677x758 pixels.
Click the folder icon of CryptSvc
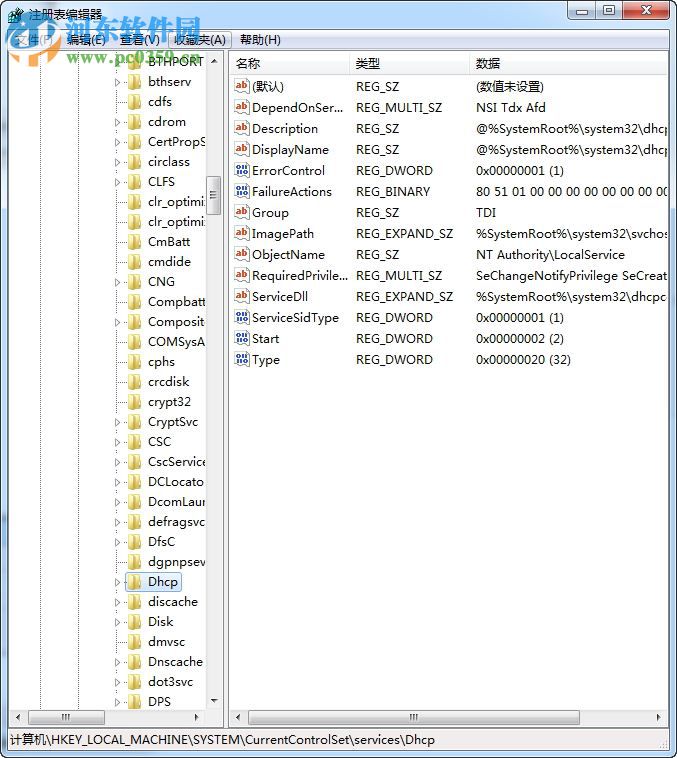tap(134, 422)
